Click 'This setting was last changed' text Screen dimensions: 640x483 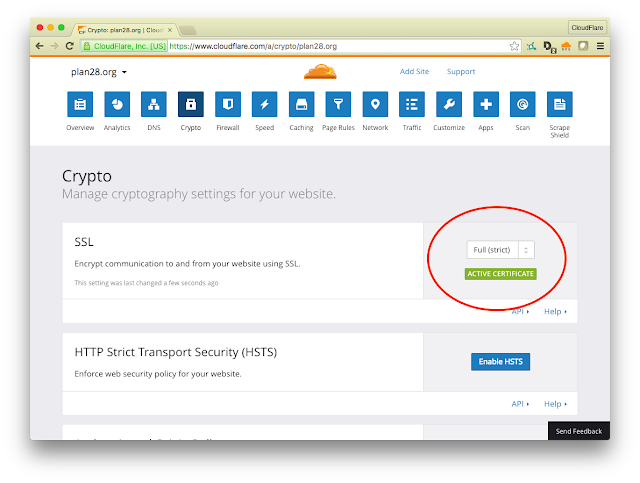pyautogui.click(x=146, y=283)
